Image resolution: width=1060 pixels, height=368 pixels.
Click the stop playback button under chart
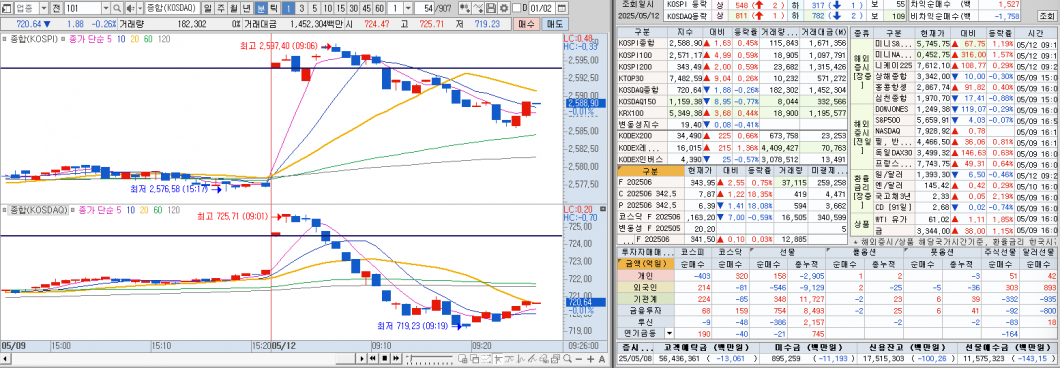click(x=385, y=359)
